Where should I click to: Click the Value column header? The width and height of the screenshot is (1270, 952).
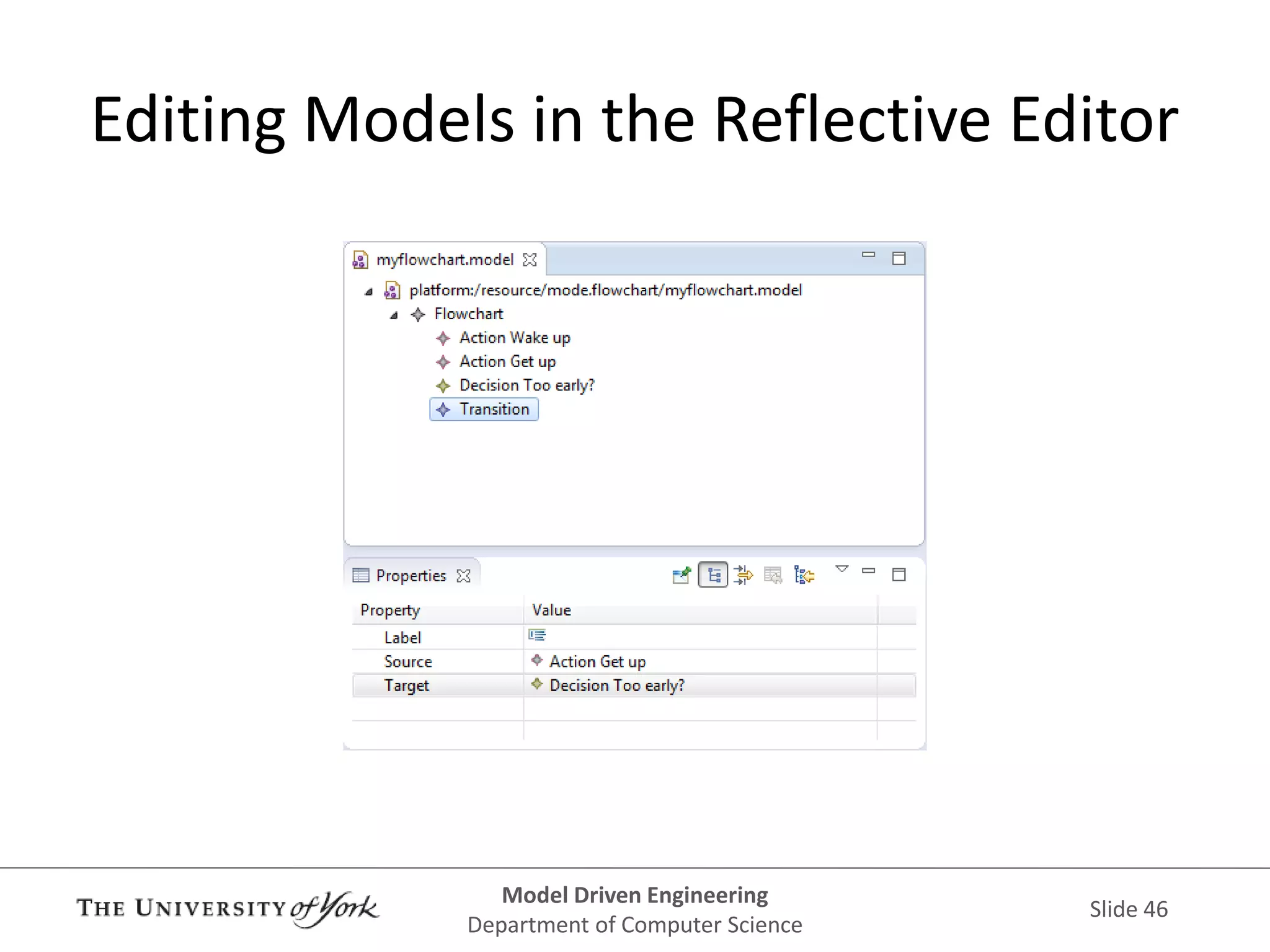(701, 610)
